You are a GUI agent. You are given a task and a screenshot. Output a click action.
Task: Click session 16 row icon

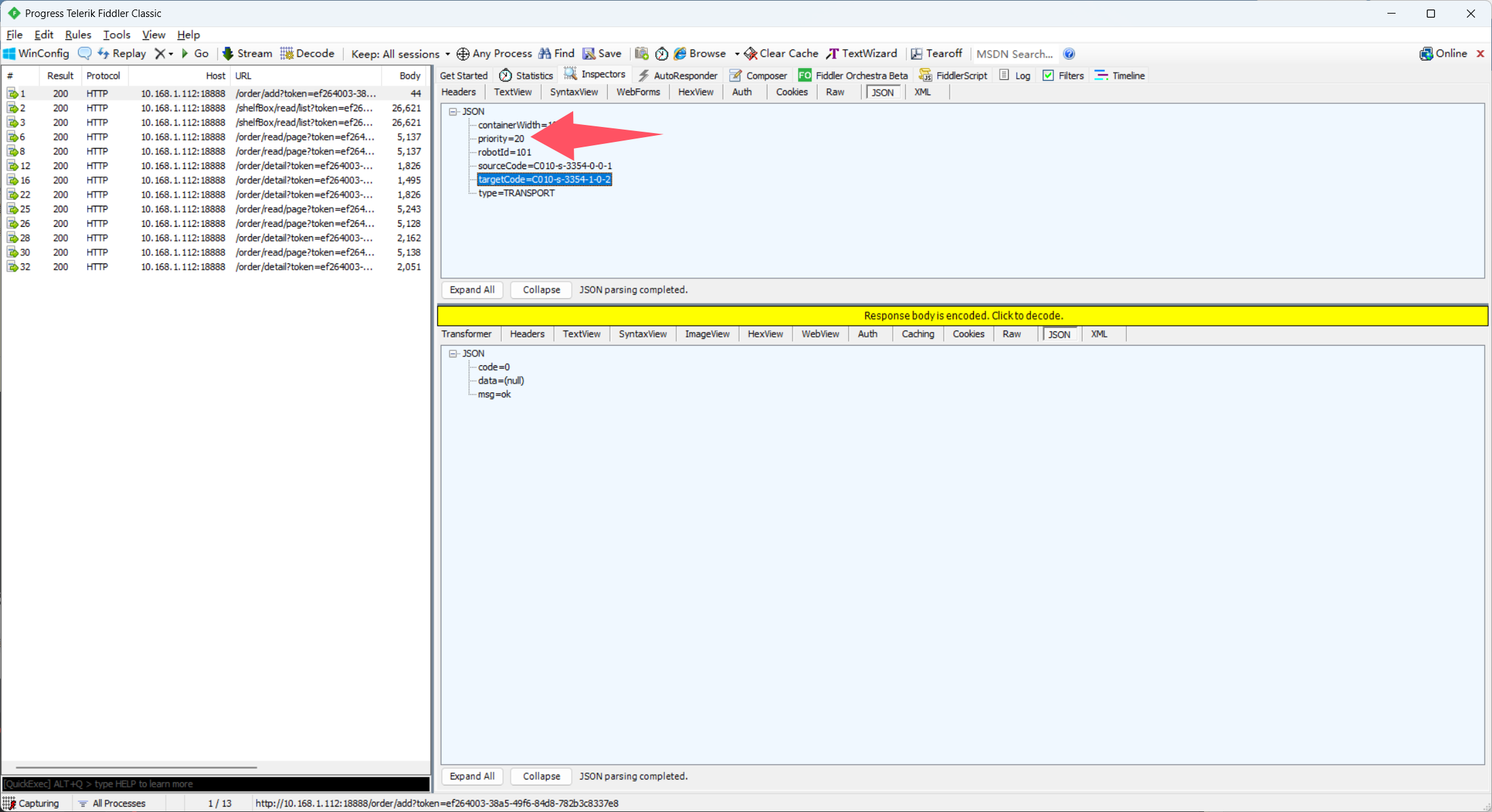tap(12, 180)
